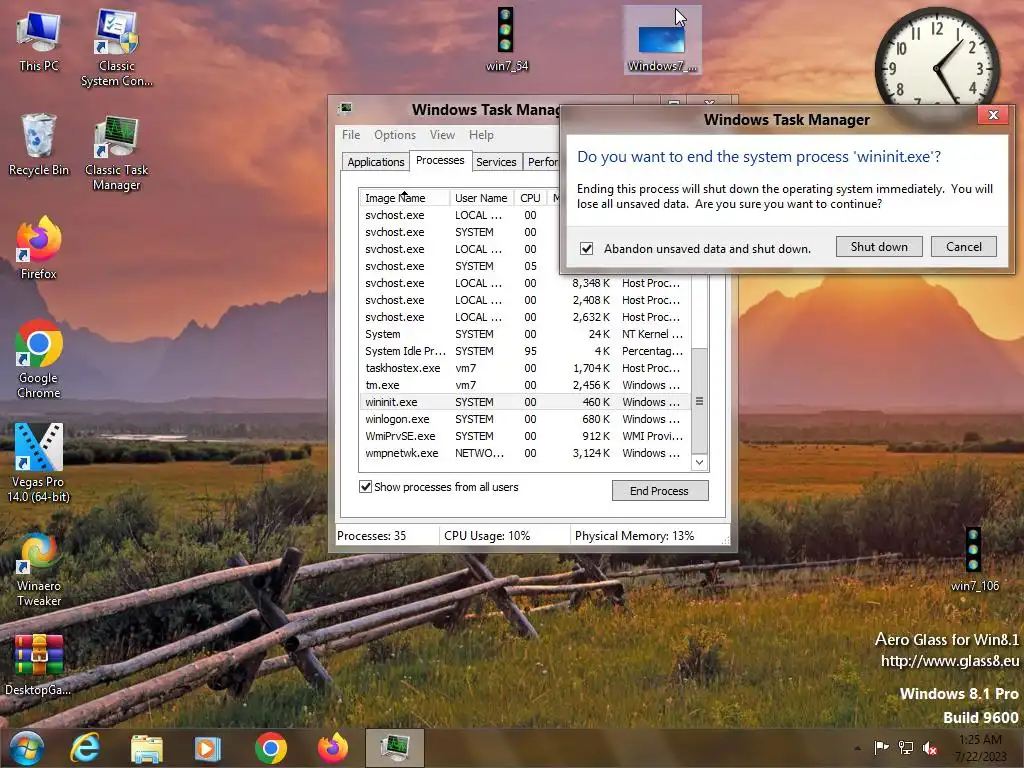Uncheck Abandon unsaved data and shut down
The width and height of the screenshot is (1024, 768).
(586, 249)
